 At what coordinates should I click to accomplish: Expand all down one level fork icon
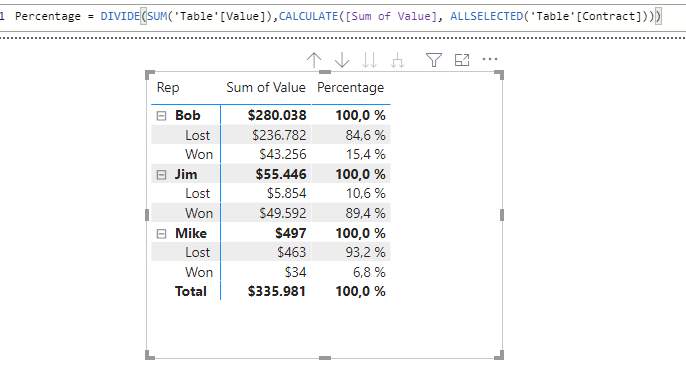pyautogui.click(x=397, y=60)
